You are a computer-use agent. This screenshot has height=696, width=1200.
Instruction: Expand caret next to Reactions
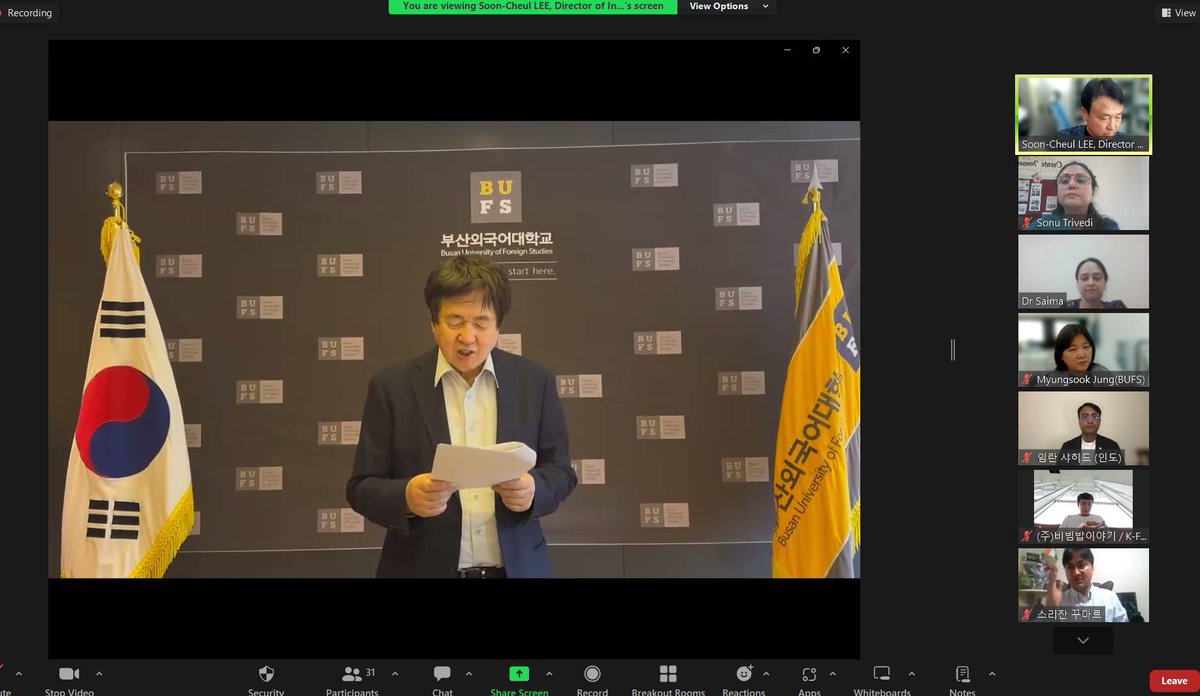(x=767, y=673)
